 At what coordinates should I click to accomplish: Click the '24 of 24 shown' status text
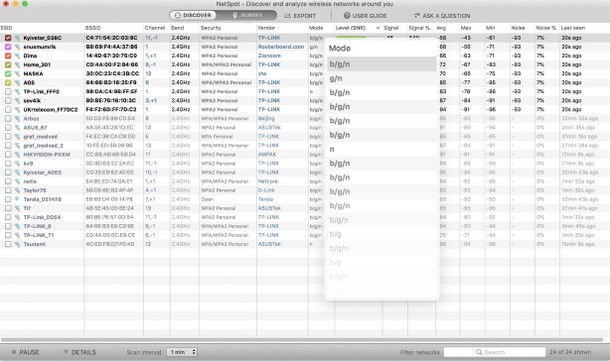coord(570,352)
